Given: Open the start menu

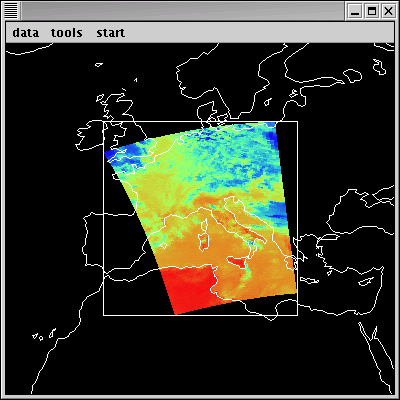Looking at the screenshot, I should (x=111, y=33).
